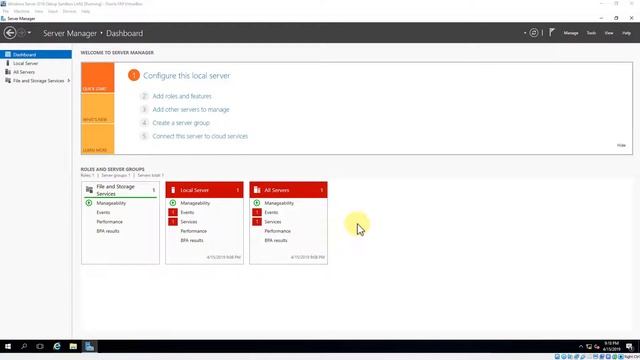Click the All Servers sidebar icon
This screenshot has height=360, width=640.
tap(8, 72)
